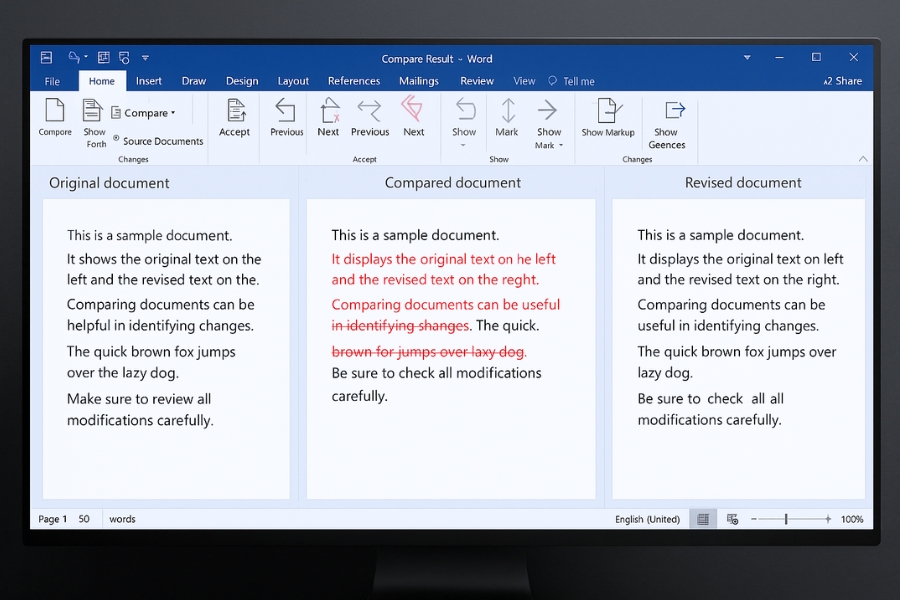Switch to the Review tab
Image resolution: width=900 pixels, height=600 pixels.
coord(477,80)
